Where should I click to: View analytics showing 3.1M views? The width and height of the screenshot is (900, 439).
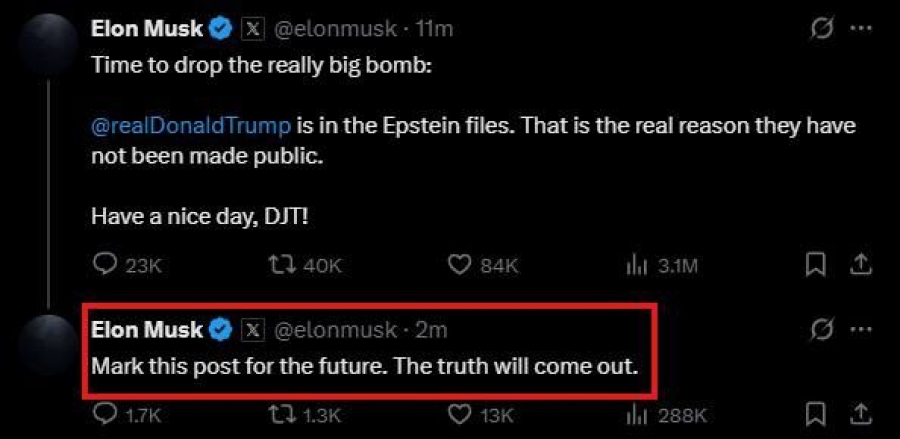pyautogui.click(x=661, y=265)
